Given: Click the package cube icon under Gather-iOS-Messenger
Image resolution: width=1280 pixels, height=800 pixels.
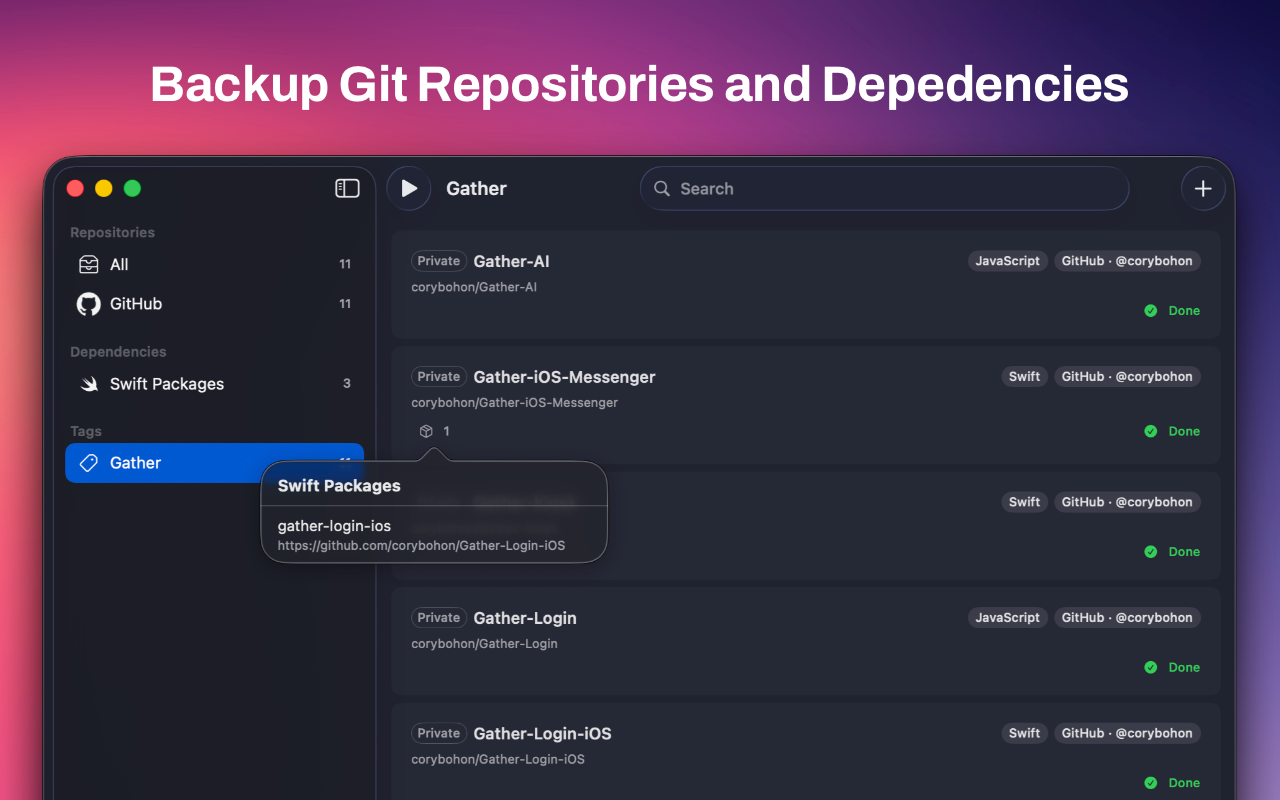Looking at the screenshot, I should tap(426, 431).
